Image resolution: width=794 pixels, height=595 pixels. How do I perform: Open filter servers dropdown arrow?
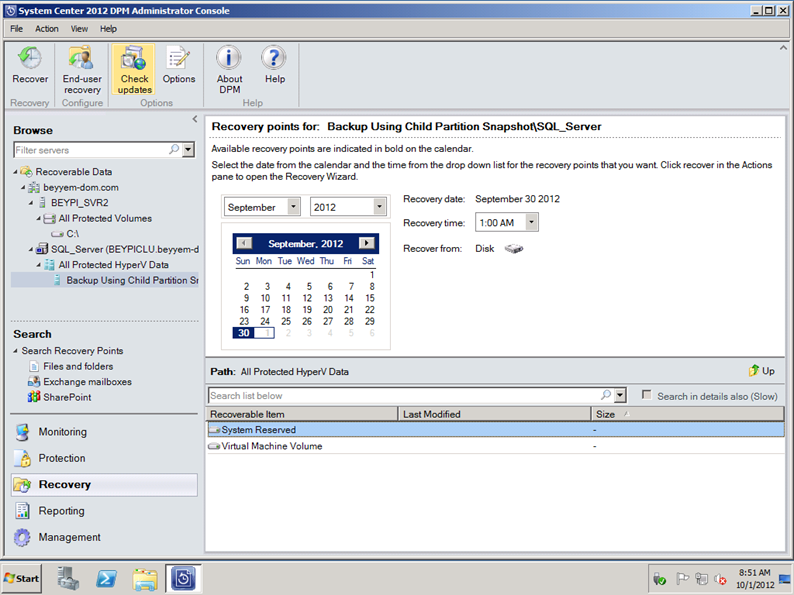[188, 150]
